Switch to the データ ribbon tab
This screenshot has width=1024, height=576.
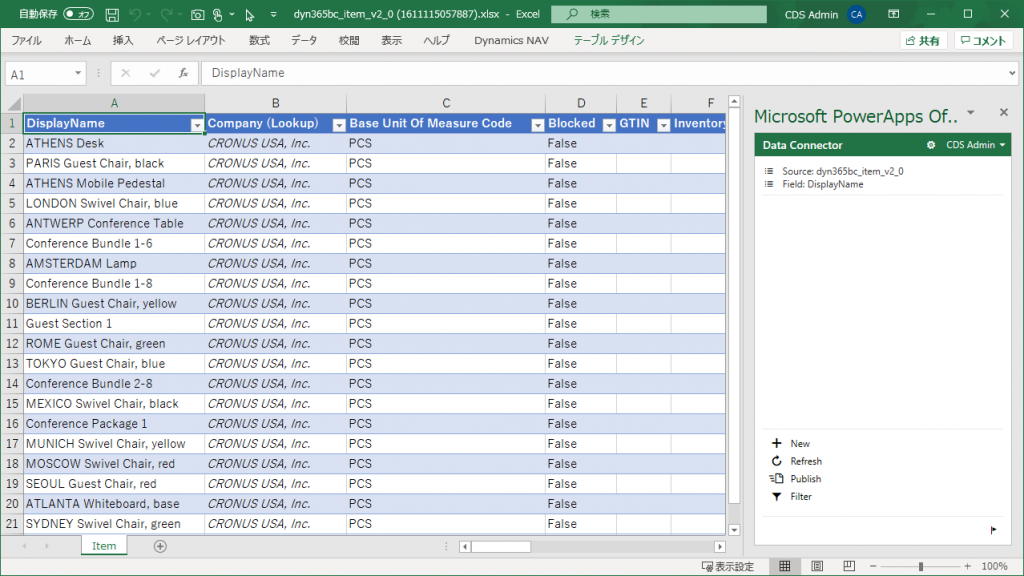[x=304, y=40]
